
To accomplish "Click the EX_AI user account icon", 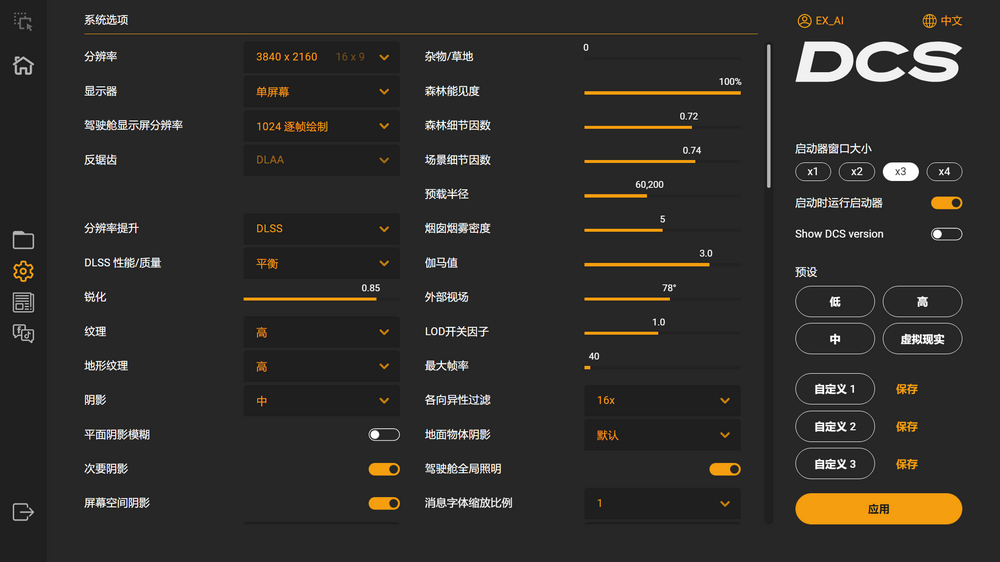I will (804, 21).
